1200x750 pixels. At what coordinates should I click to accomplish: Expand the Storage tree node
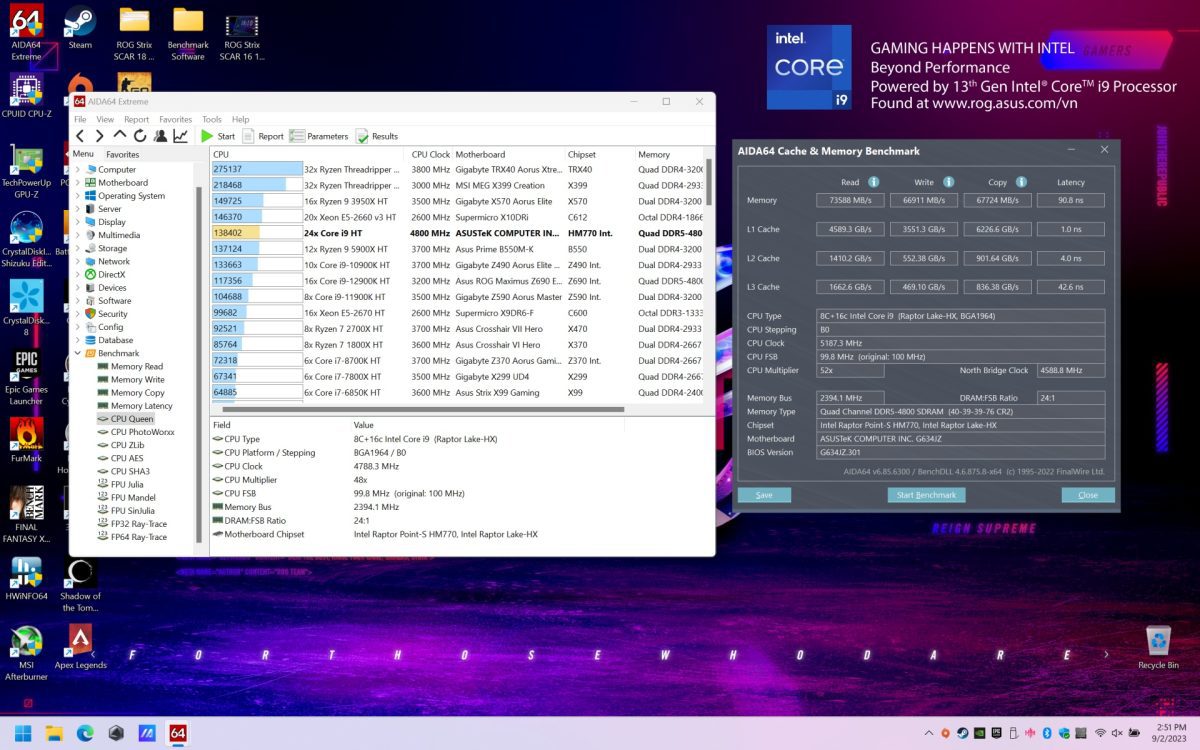[78, 248]
